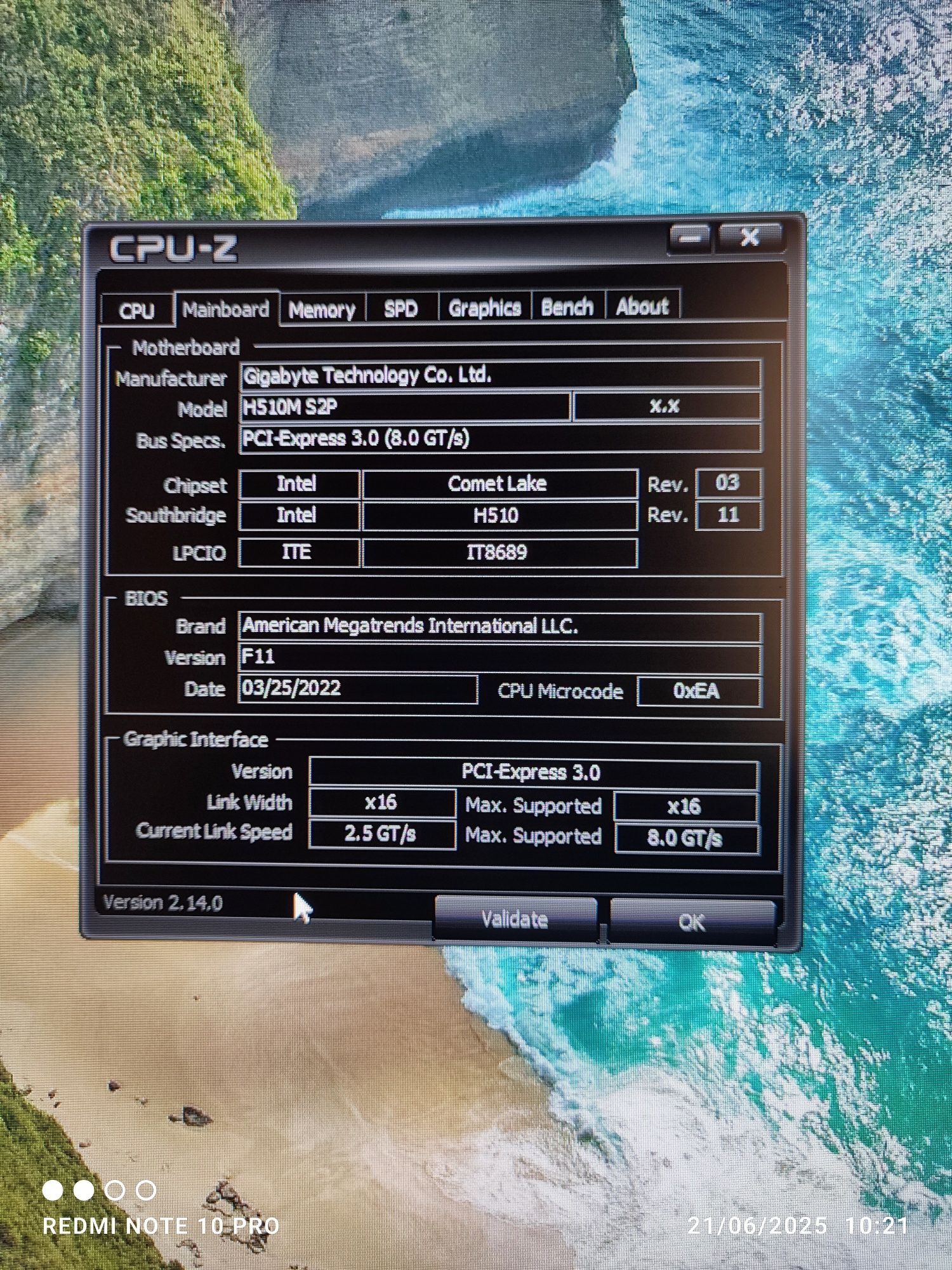Click the OK button
The width and height of the screenshot is (952, 1270).
click(x=692, y=921)
